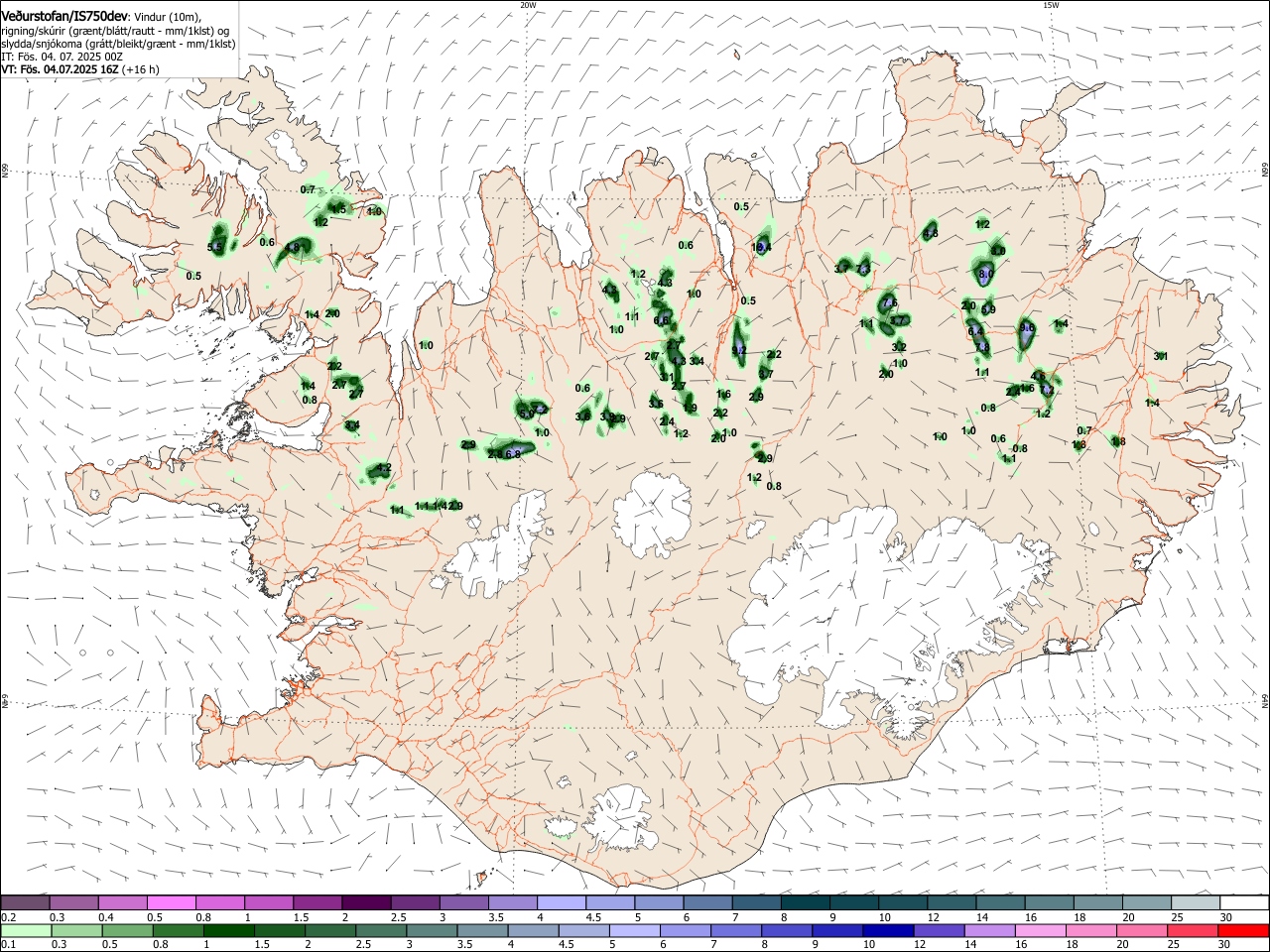
Task: Select the pale gray snow swatch between 25 and 30
Action: (x=1196, y=902)
